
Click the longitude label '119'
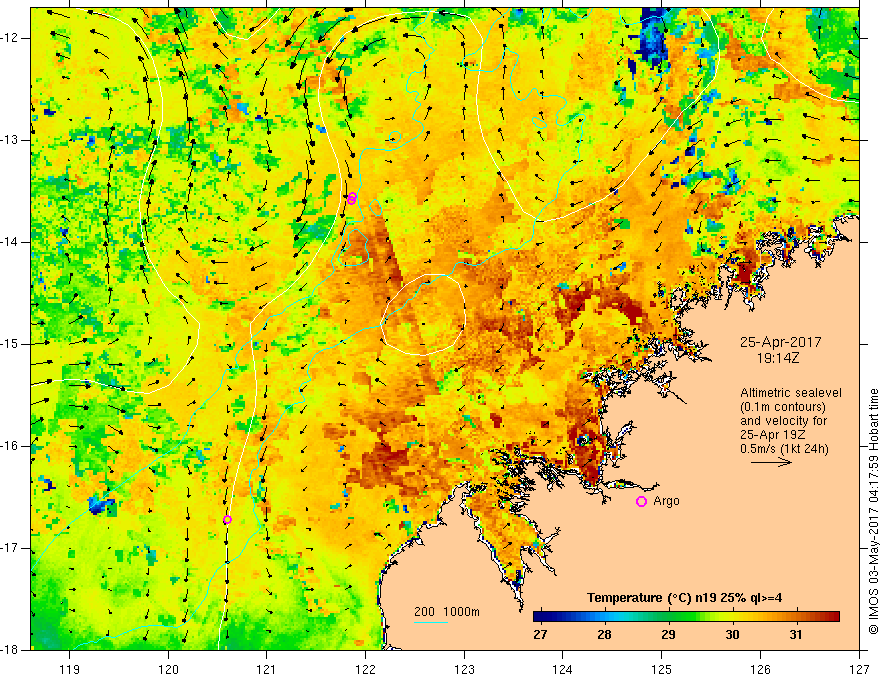tap(69, 669)
